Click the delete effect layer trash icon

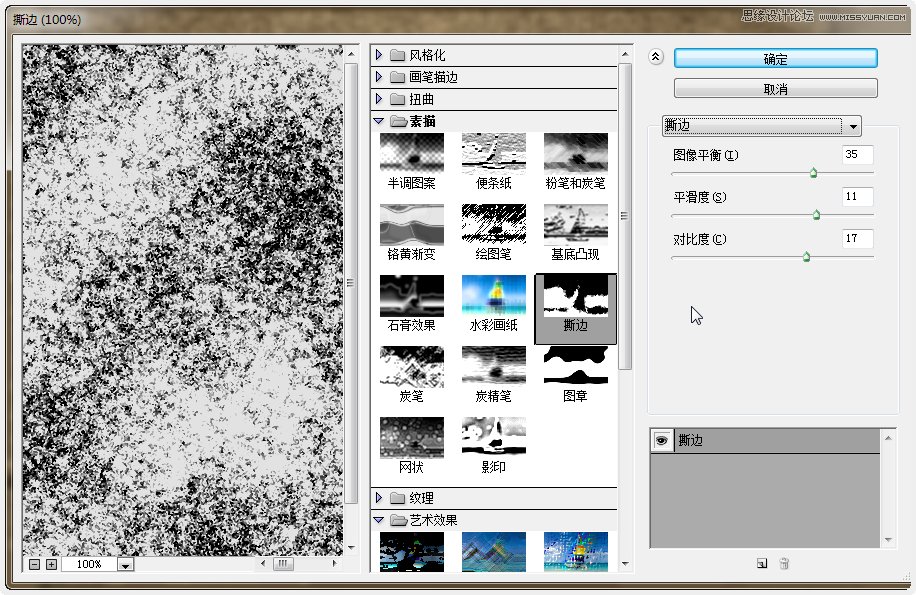coord(785,563)
